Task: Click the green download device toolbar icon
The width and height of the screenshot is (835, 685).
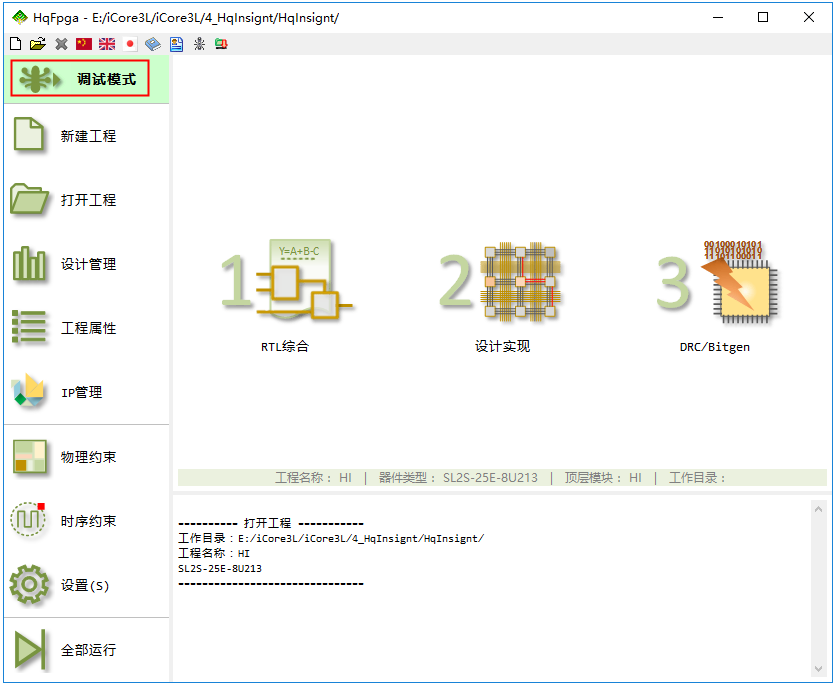Action: [221, 44]
